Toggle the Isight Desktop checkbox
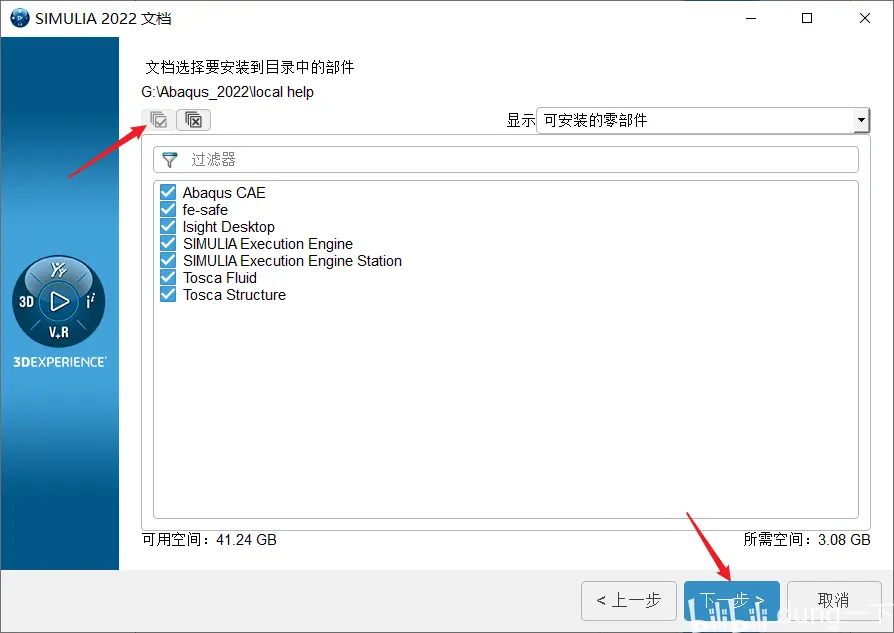This screenshot has width=894, height=633. click(168, 226)
